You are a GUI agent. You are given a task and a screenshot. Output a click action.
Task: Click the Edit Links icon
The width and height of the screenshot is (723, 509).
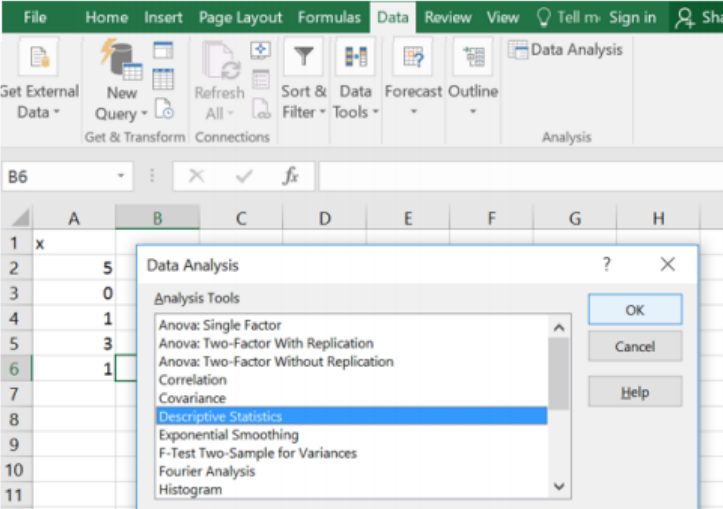tap(261, 109)
